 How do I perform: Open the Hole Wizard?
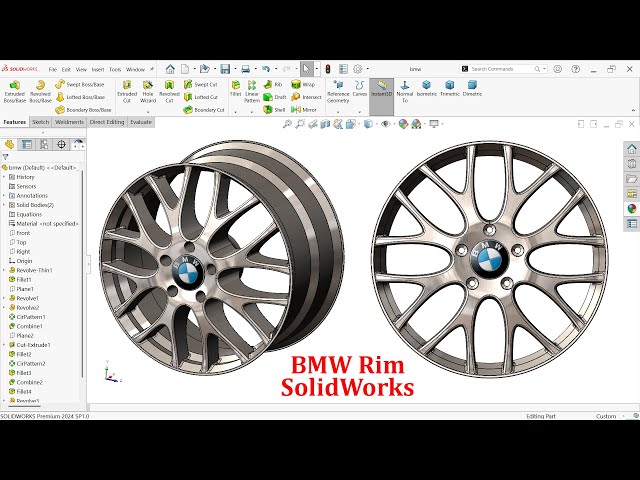(x=148, y=91)
